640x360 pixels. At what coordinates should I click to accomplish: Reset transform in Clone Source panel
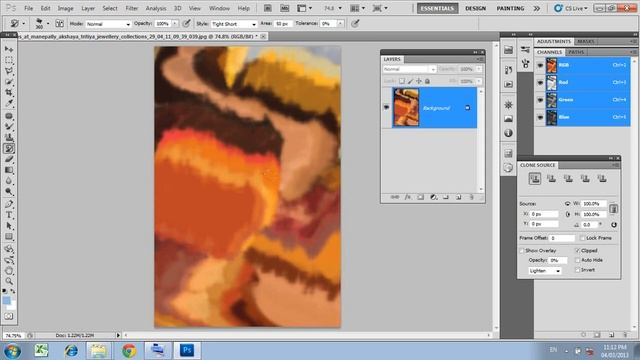(x=613, y=224)
